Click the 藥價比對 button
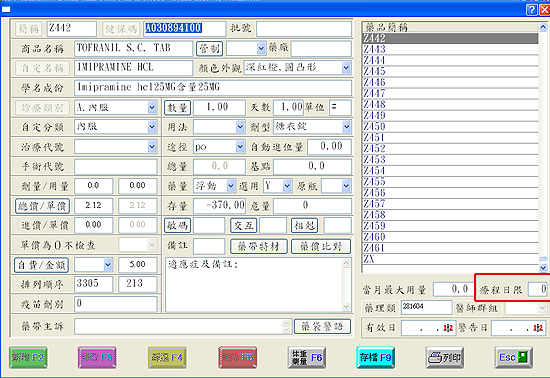 tap(321, 247)
